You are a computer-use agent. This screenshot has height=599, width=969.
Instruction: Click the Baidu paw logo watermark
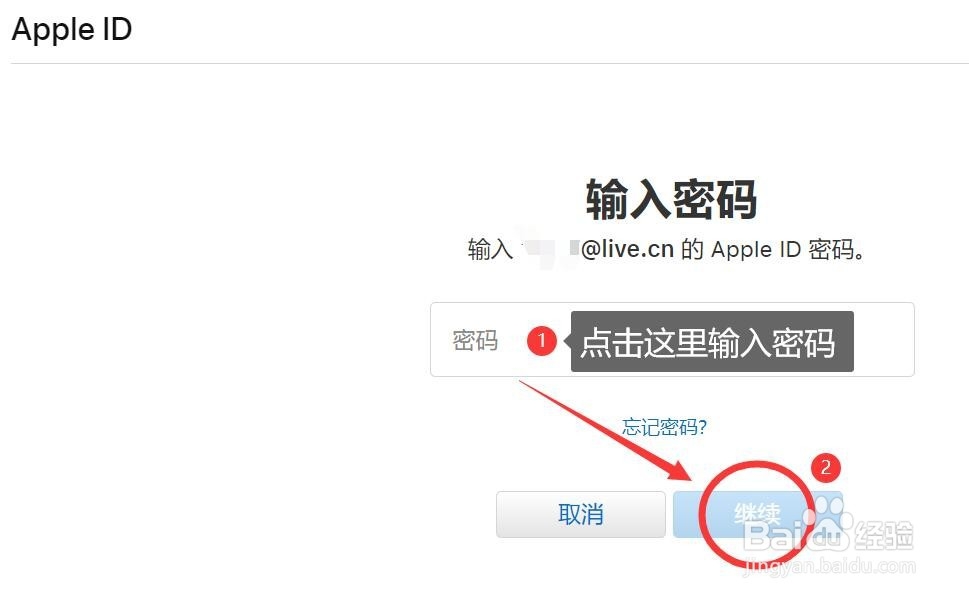[828, 521]
